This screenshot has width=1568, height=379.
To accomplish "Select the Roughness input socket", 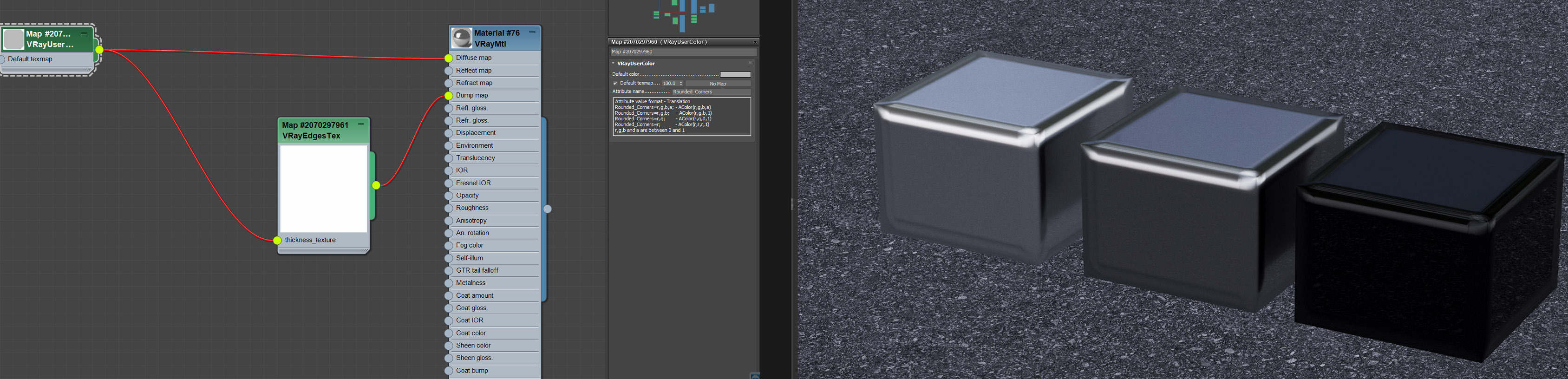I will 449,208.
